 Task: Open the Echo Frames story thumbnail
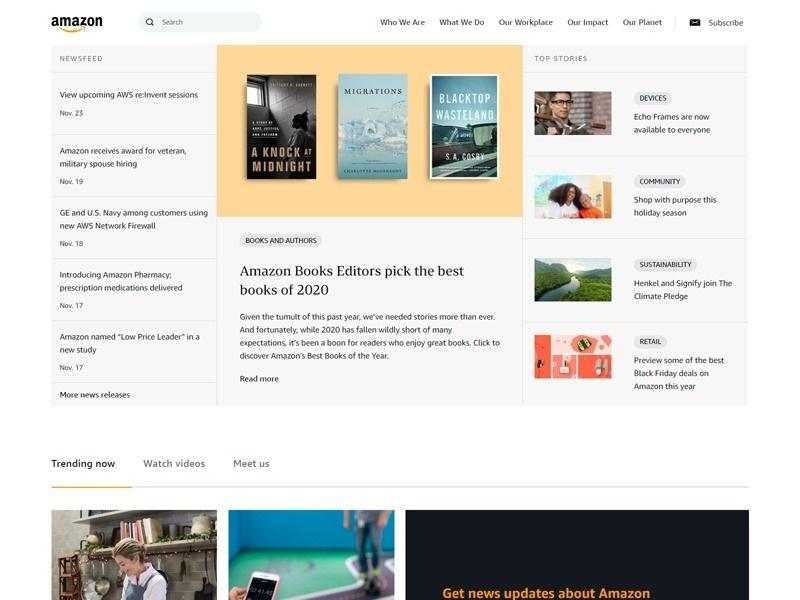tap(572, 113)
